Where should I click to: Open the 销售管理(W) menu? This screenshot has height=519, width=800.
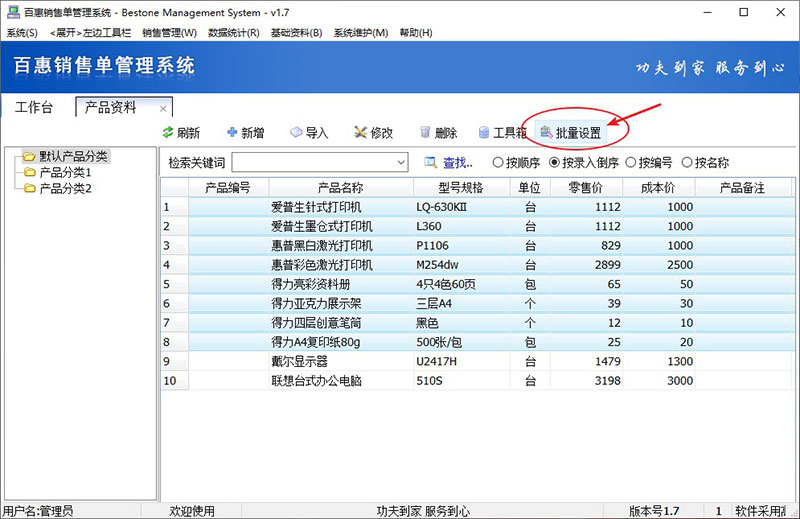[169, 33]
